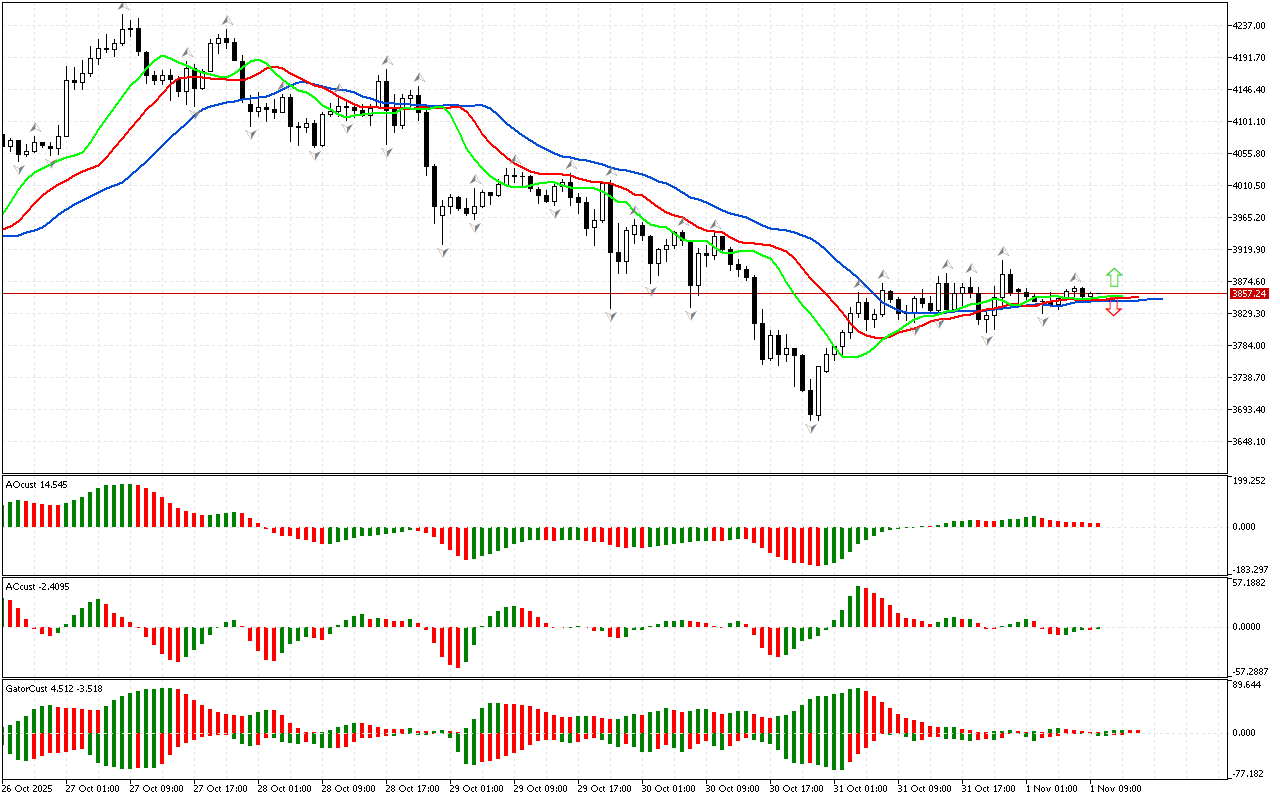Click the tallest green ACcust histogram bar
The height and width of the screenshot is (800, 1280).
click(x=858, y=606)
